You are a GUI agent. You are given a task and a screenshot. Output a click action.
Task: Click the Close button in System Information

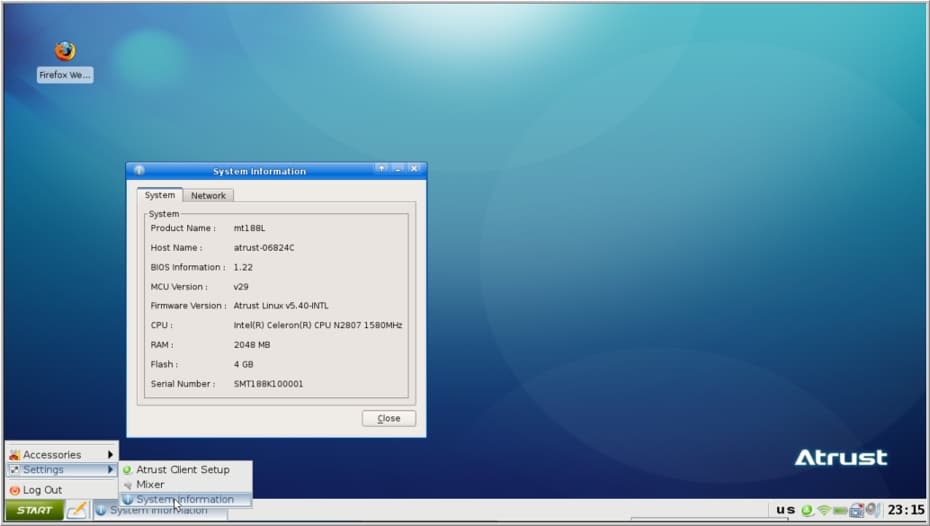click(x=388, y=418)
